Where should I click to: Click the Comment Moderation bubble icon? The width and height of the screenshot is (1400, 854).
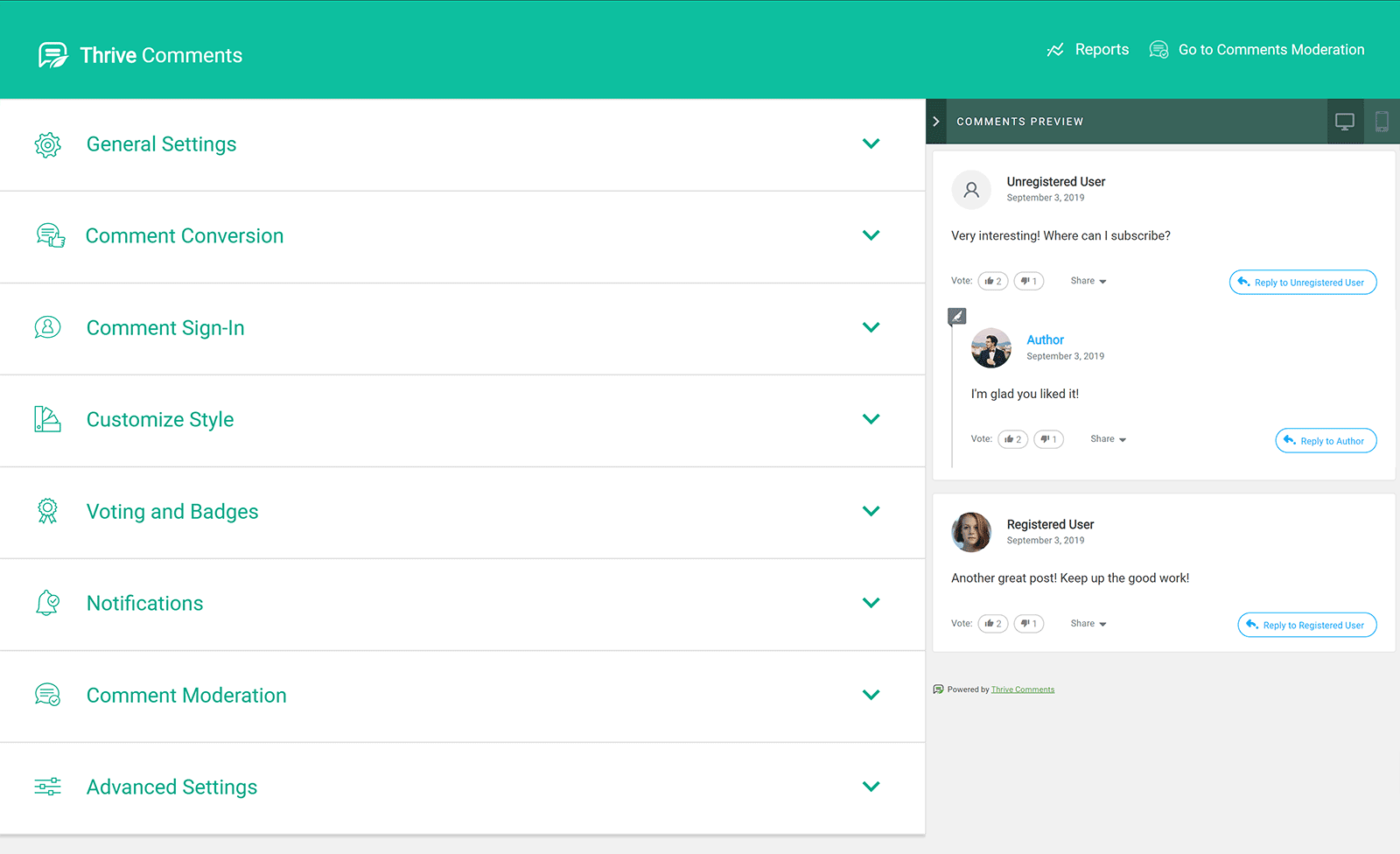(x=48, y=695)
